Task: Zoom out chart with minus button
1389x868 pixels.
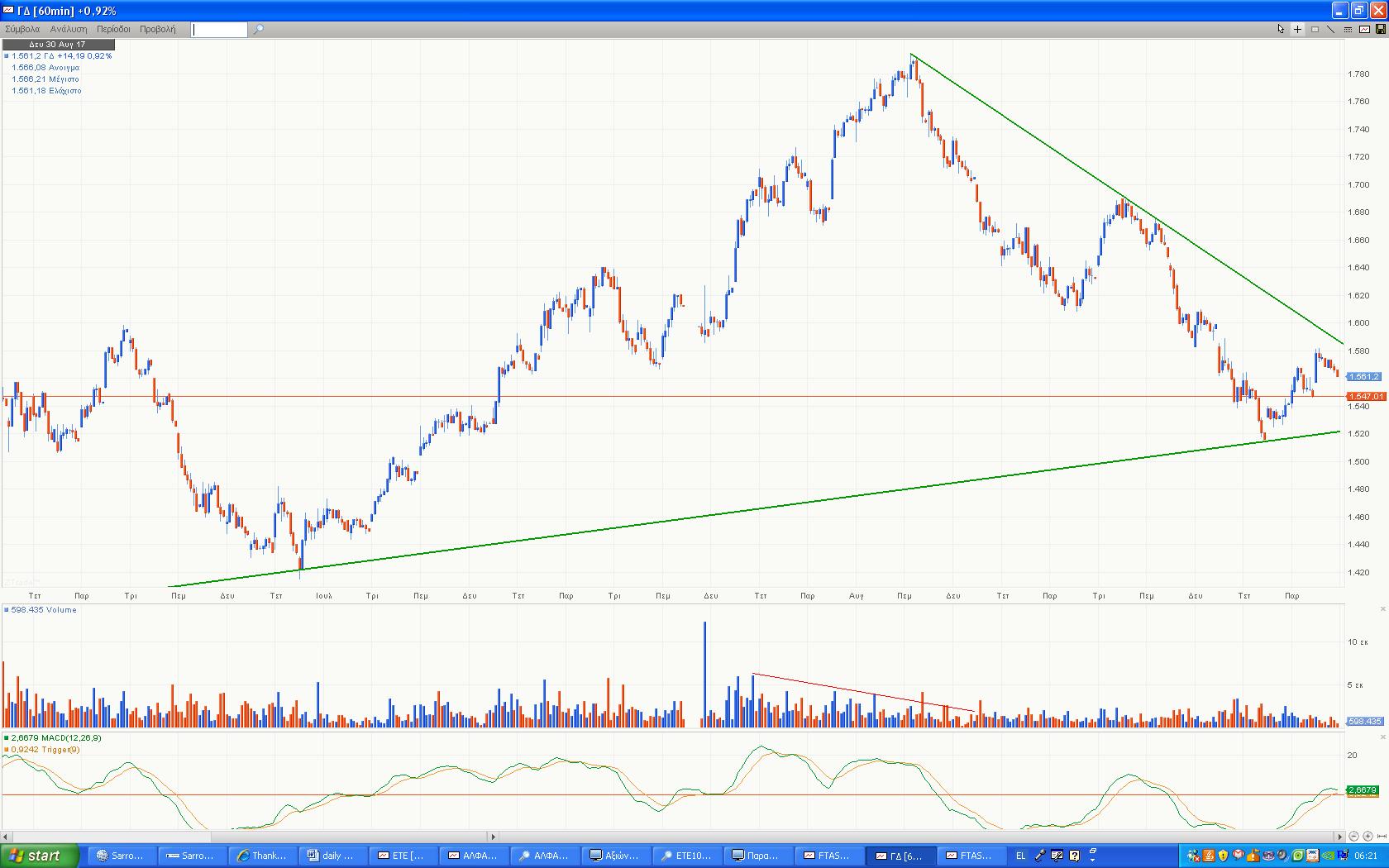Action: tap(1353, 837)
